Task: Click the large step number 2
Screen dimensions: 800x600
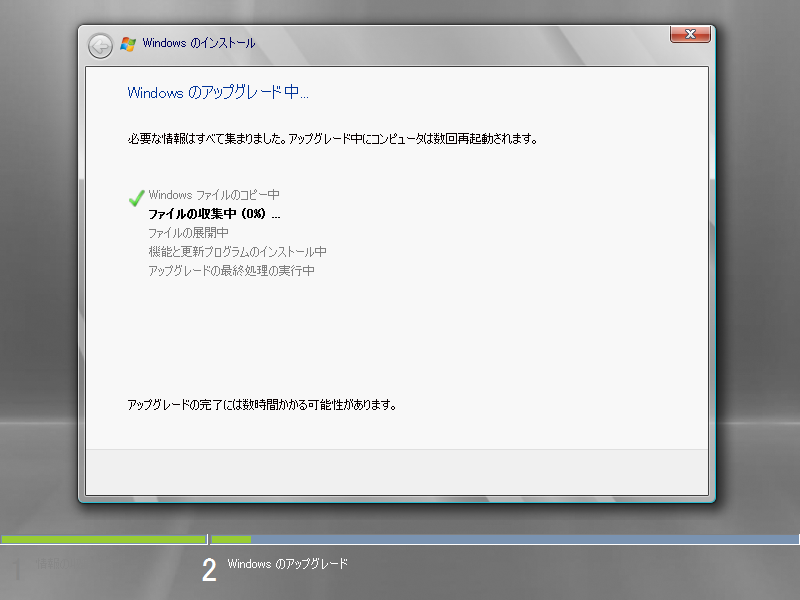Action: (209, 570)
